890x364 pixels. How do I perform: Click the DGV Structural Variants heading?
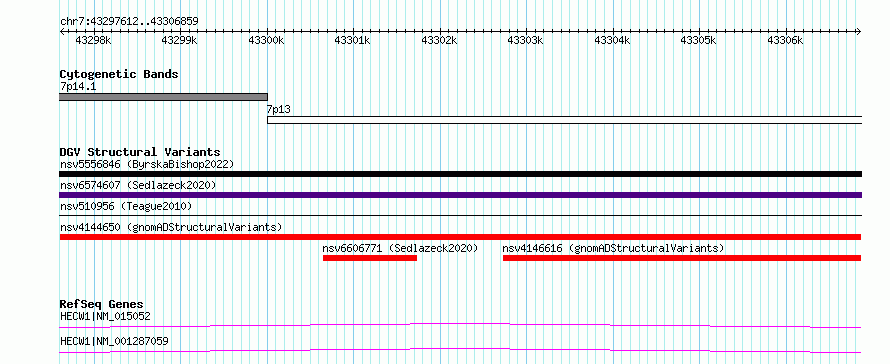click(140, 152)
